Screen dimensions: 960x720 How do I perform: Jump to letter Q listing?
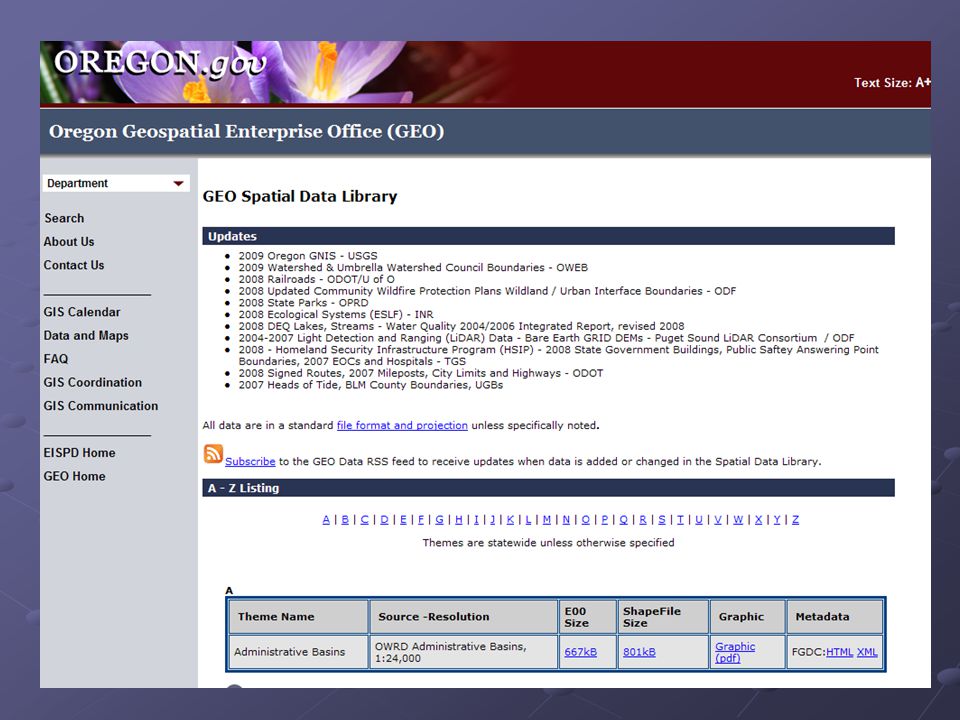tap(623, 519)
